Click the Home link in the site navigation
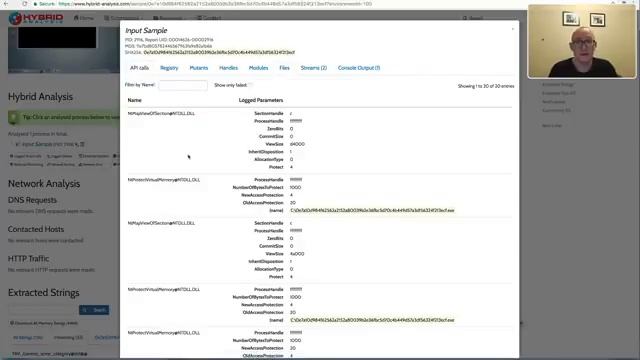The height and width of the screenshot is (360, 640). pyautogui.click(x=84, y=18)
